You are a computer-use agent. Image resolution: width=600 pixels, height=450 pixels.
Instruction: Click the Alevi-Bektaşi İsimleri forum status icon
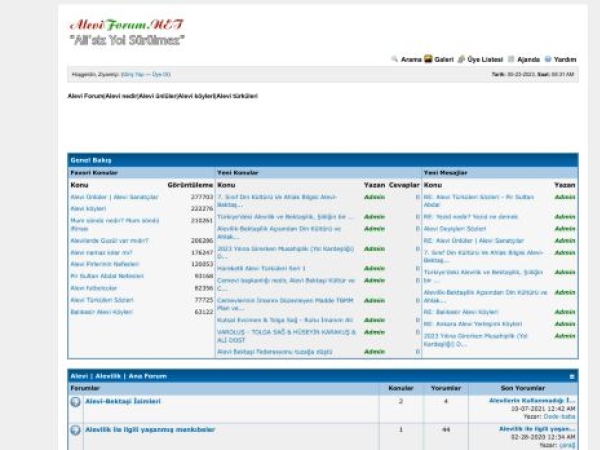pos(76,402)
